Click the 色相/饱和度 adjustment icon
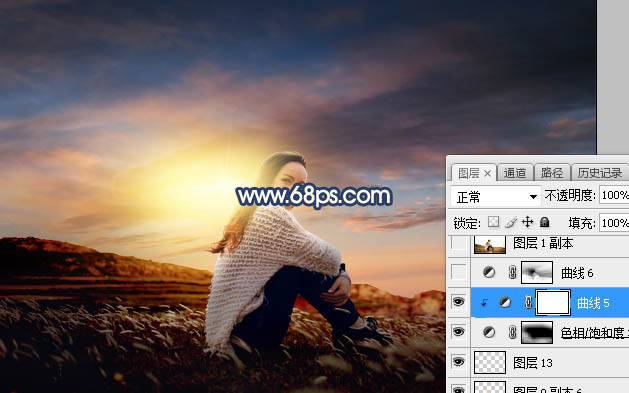This screenshot has height=393, width=629. pyautogui.click(x=489, y=332)
